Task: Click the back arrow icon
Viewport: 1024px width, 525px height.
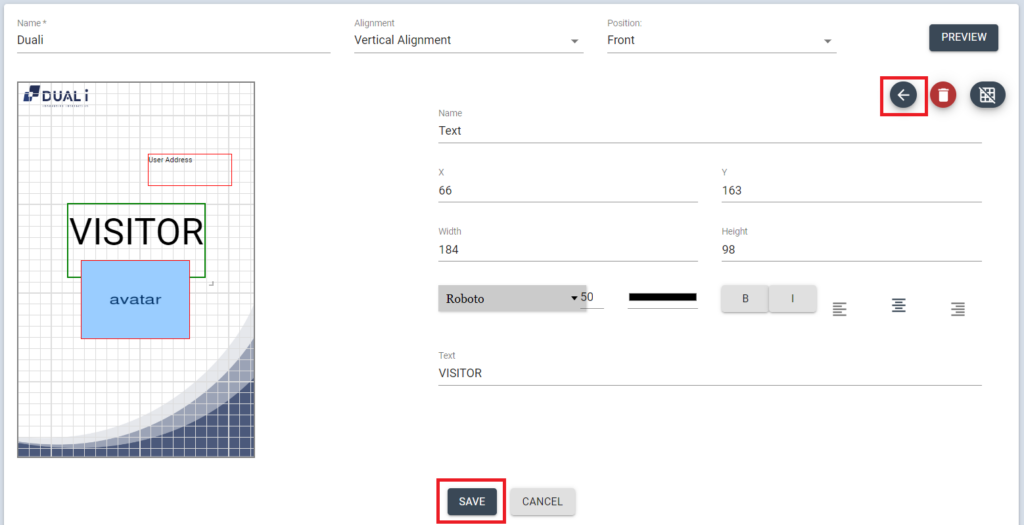Action: point(903,95)
